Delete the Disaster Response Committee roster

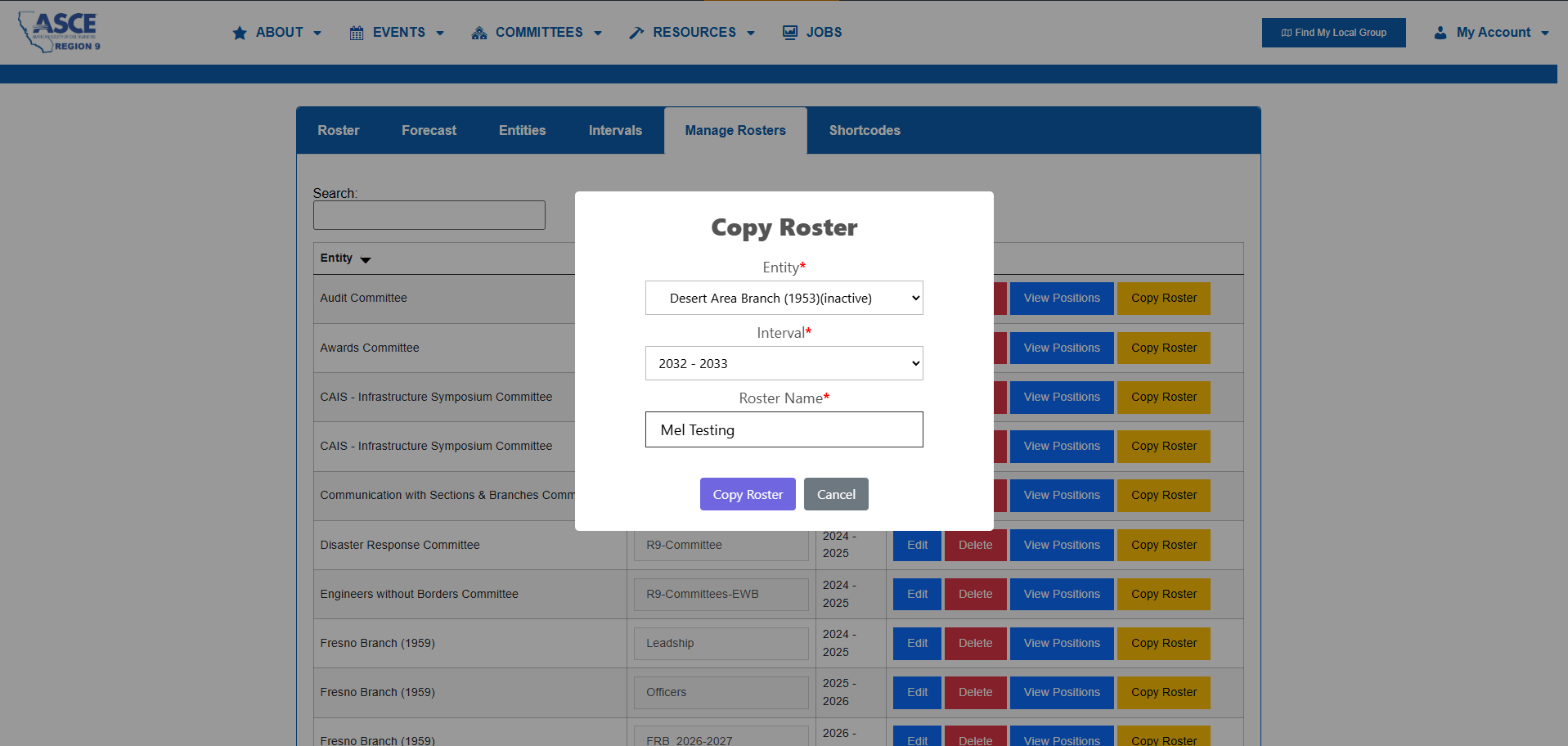point(976,546)
